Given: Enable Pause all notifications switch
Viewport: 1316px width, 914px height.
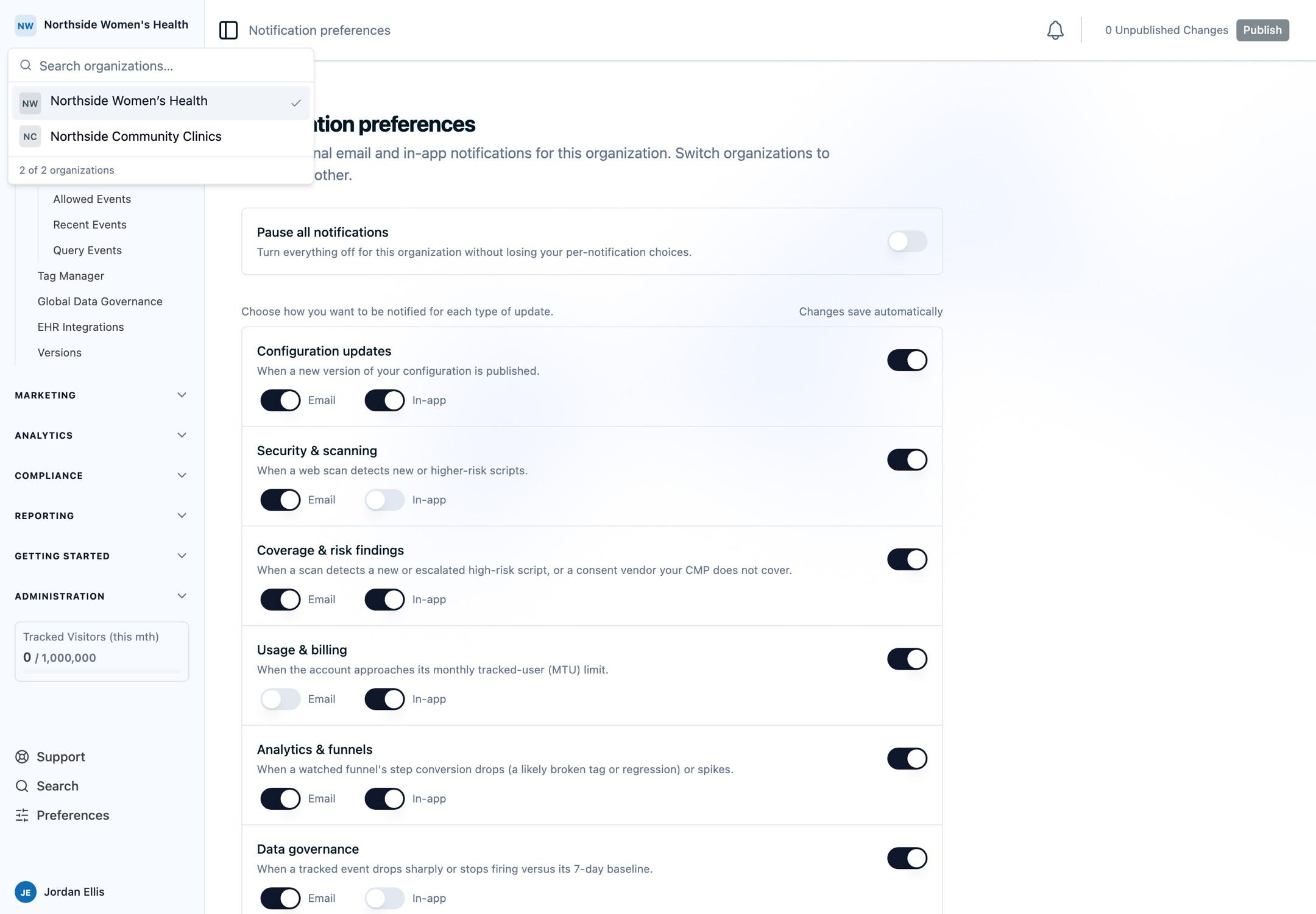Looking at the screenshot, I should 907,241.
